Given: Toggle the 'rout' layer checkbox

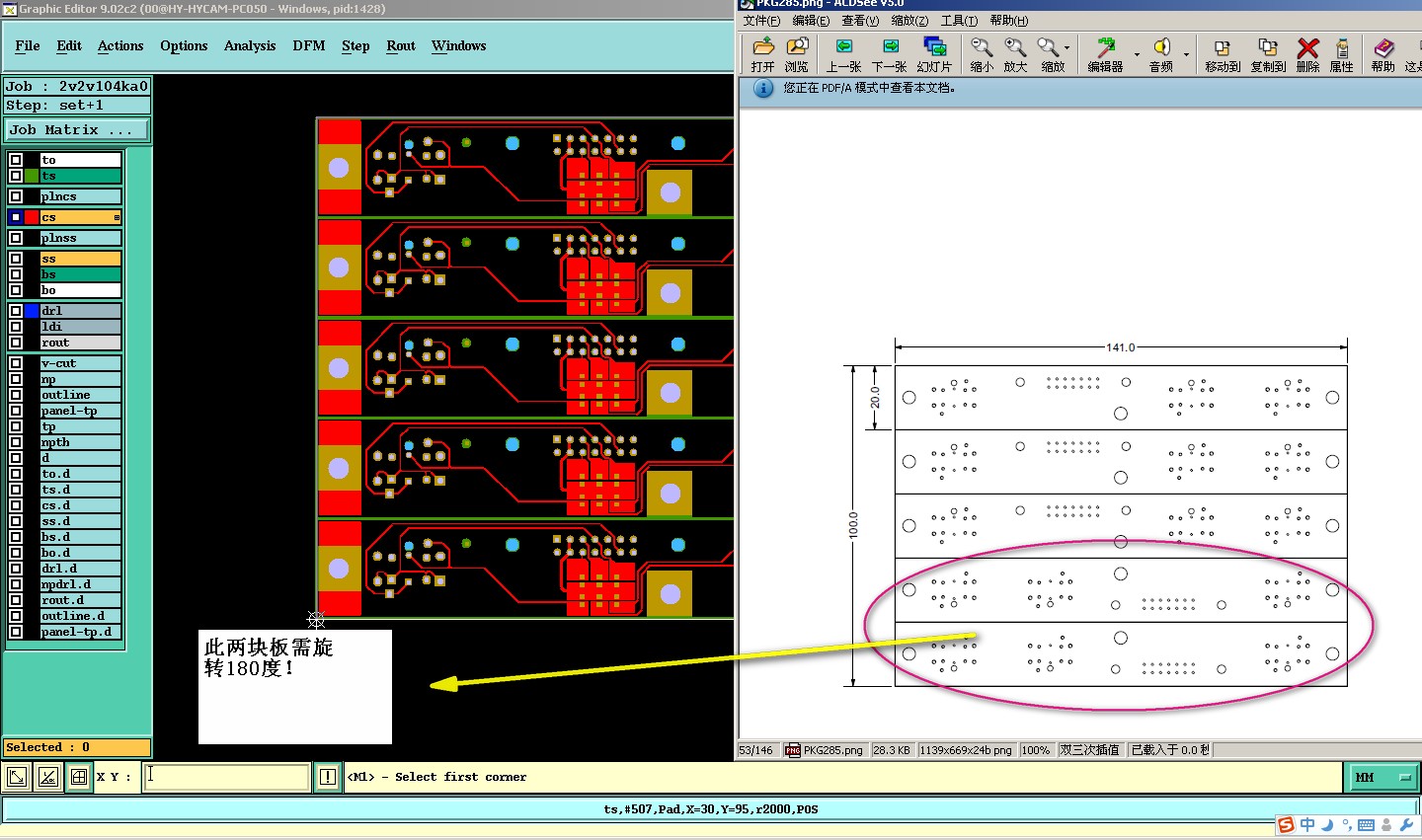Looking at the screenshot, I should (16, 343).
